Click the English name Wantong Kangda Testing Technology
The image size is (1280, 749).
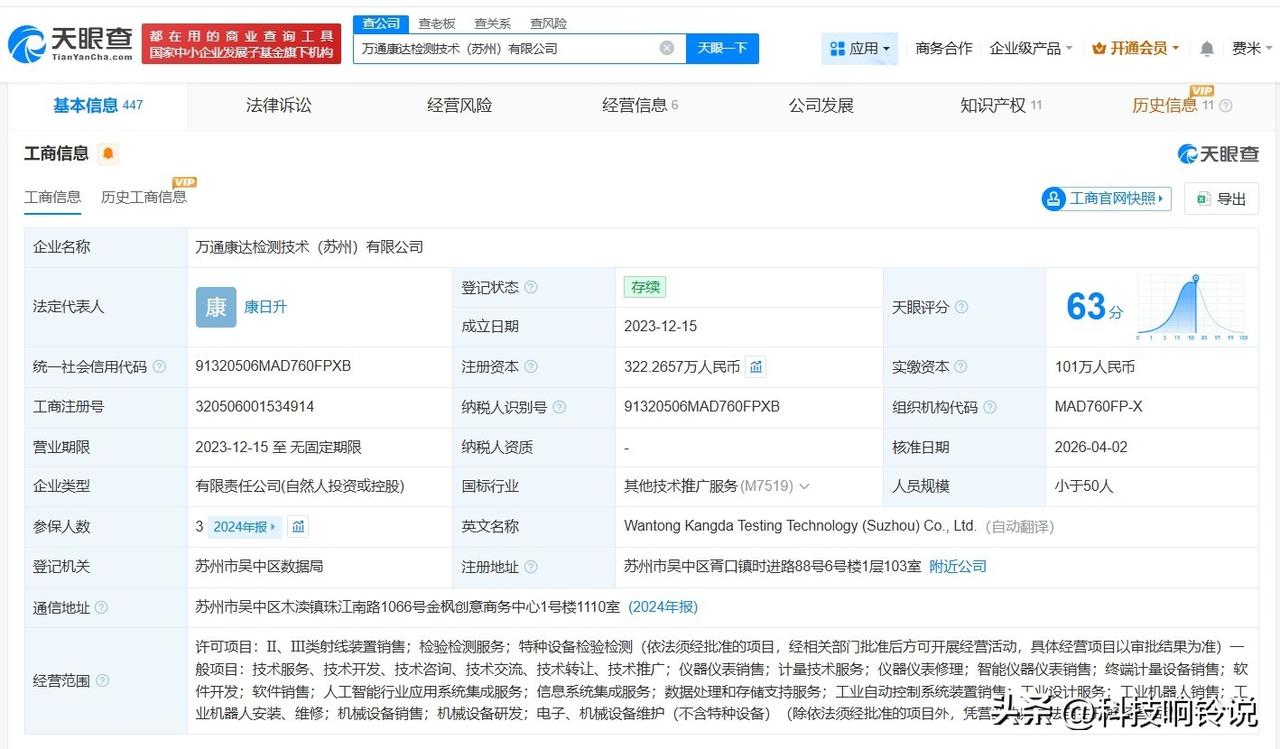[800, 526]
